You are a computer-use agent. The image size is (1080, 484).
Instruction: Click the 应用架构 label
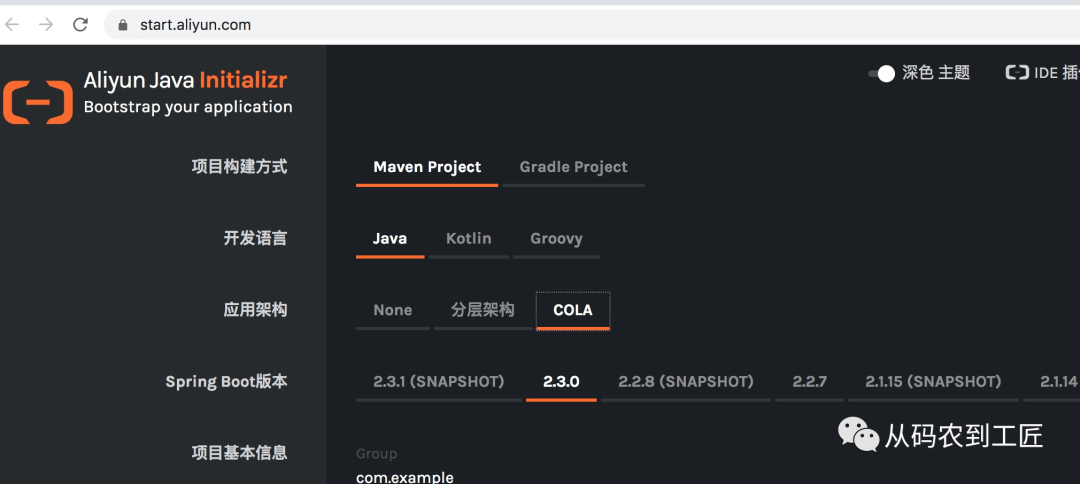point(255,310)
